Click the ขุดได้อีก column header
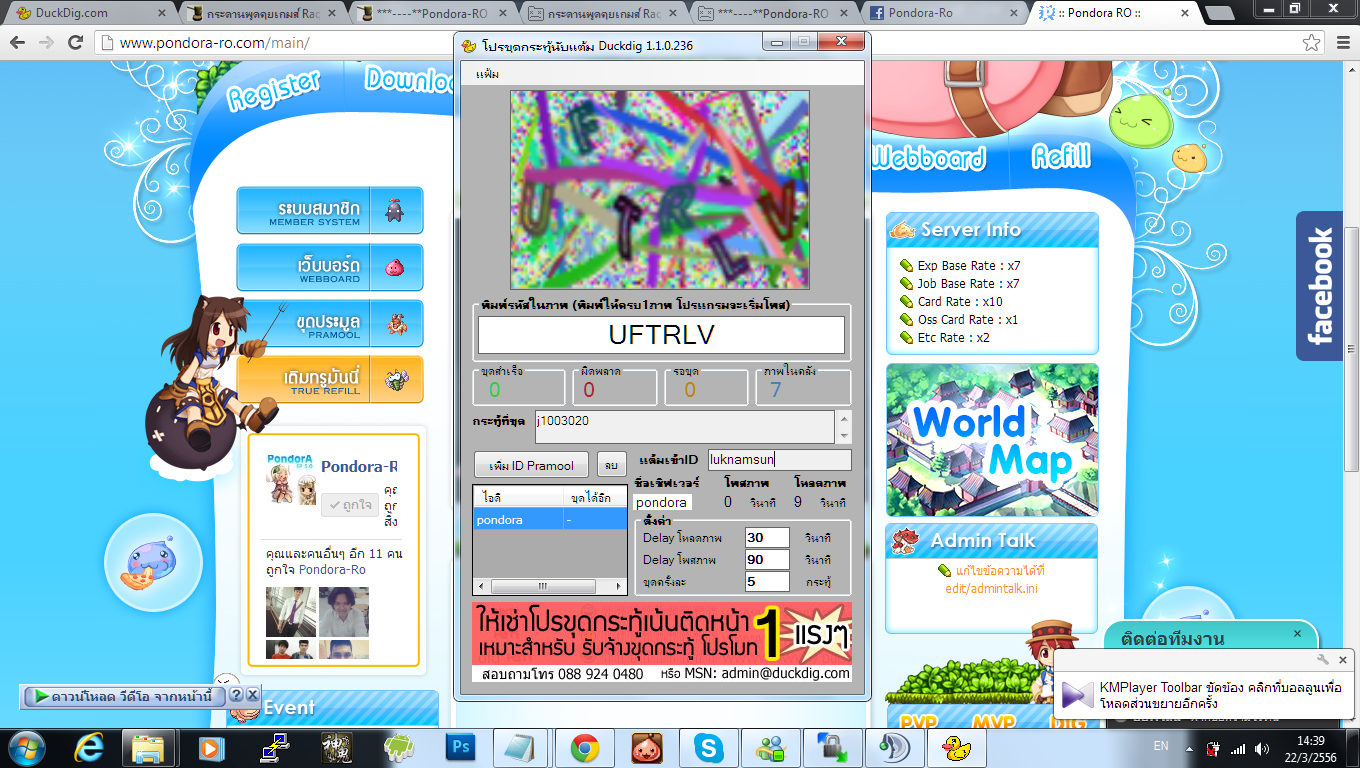The height and width of the screenshot is (768, 1360). click(593, 497)
